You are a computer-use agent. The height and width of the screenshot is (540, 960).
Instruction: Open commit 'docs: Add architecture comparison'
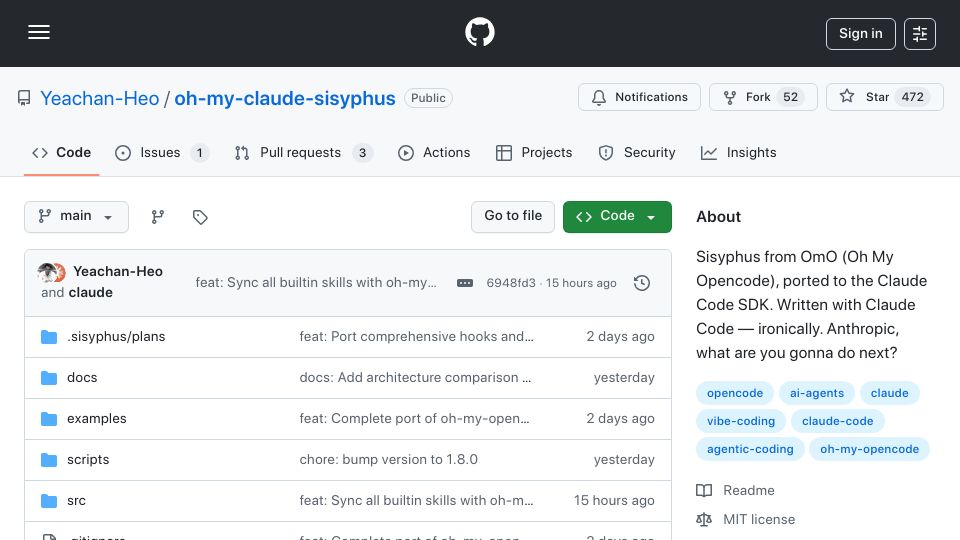coord(415,378)
